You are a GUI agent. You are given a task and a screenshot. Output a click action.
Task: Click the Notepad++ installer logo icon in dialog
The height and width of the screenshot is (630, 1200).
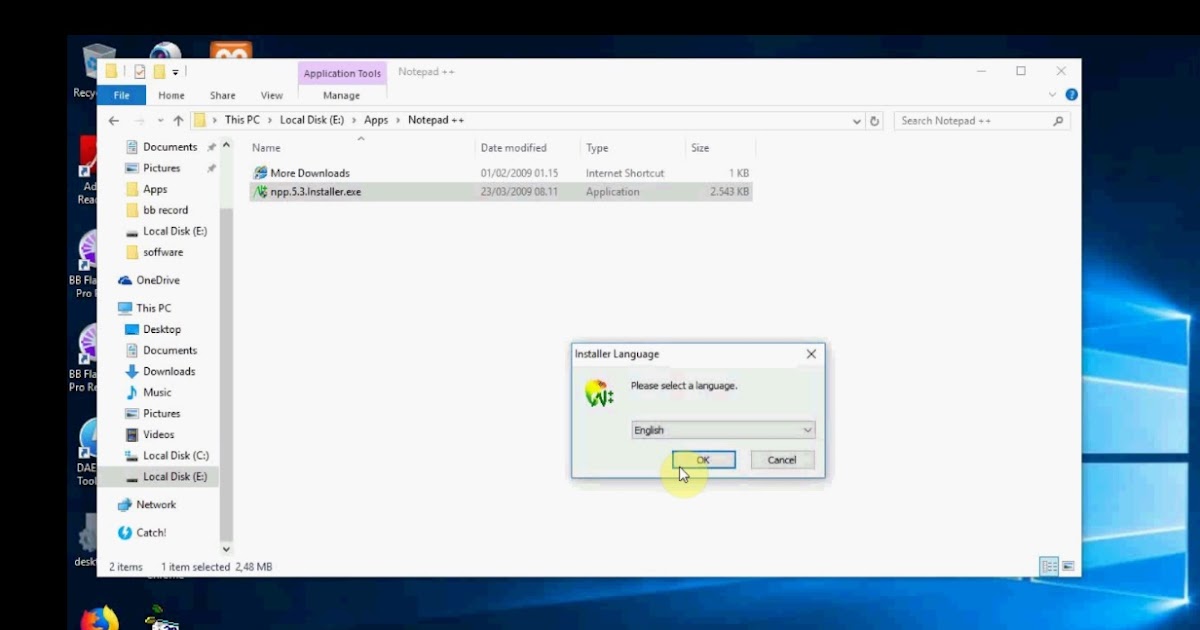click(599, 394)
